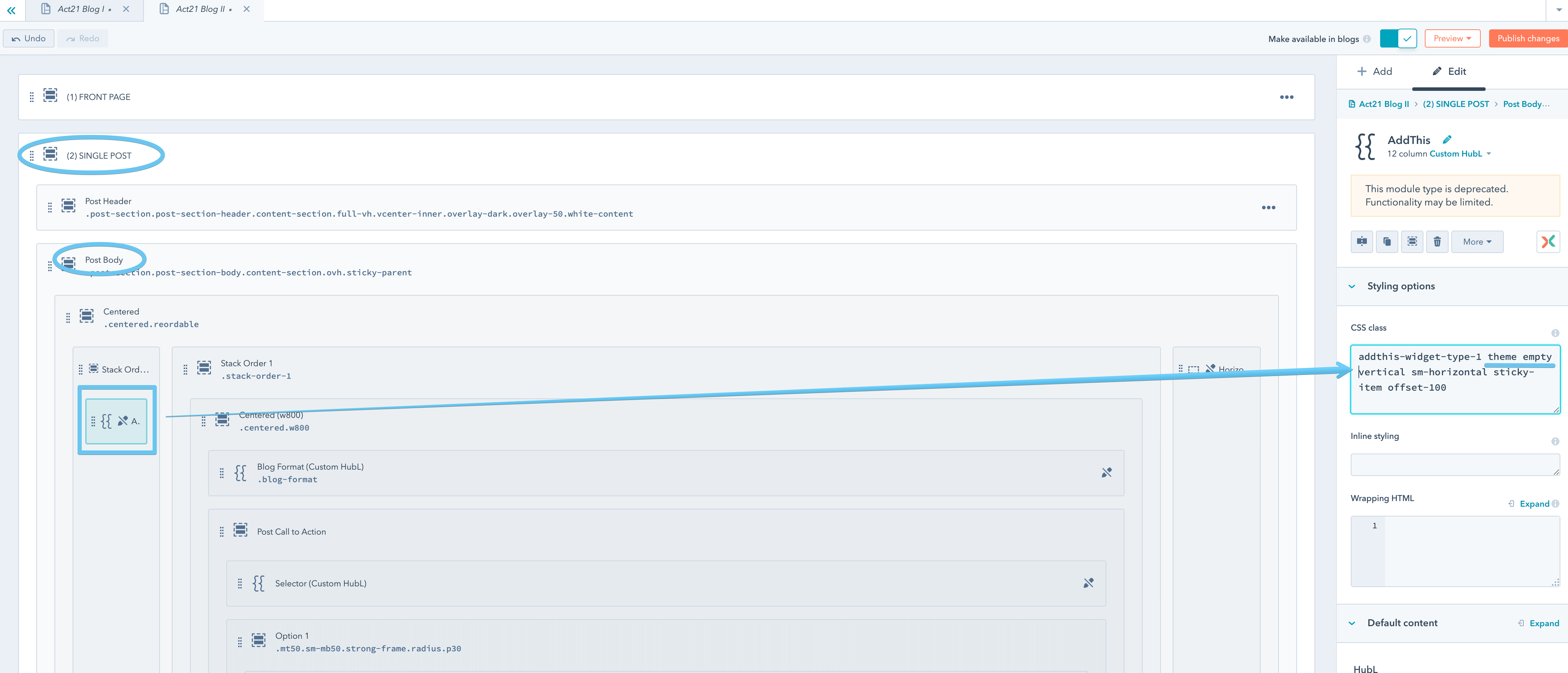The width and height of the screenshot is (1568, 673).
Task: Click Publish changes button
Action: tap(1528, 38)
